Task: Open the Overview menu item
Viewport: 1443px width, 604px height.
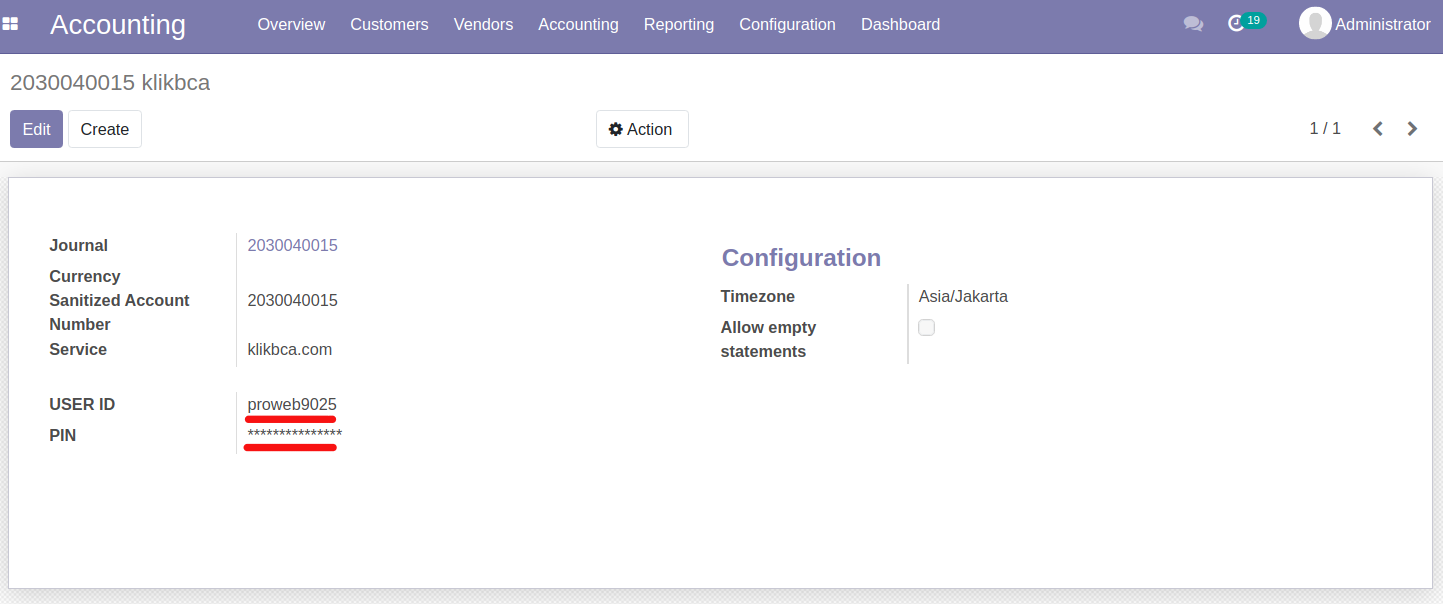Action: (291, 24)
